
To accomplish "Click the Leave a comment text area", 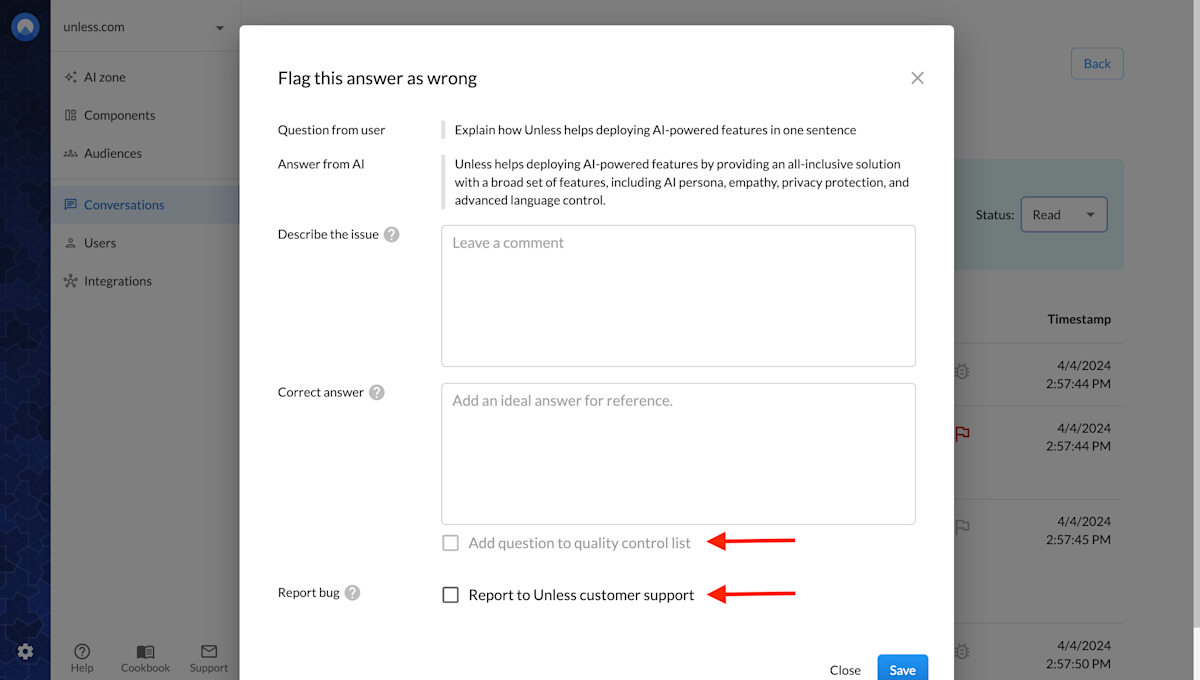I will [x=678, y=295].
